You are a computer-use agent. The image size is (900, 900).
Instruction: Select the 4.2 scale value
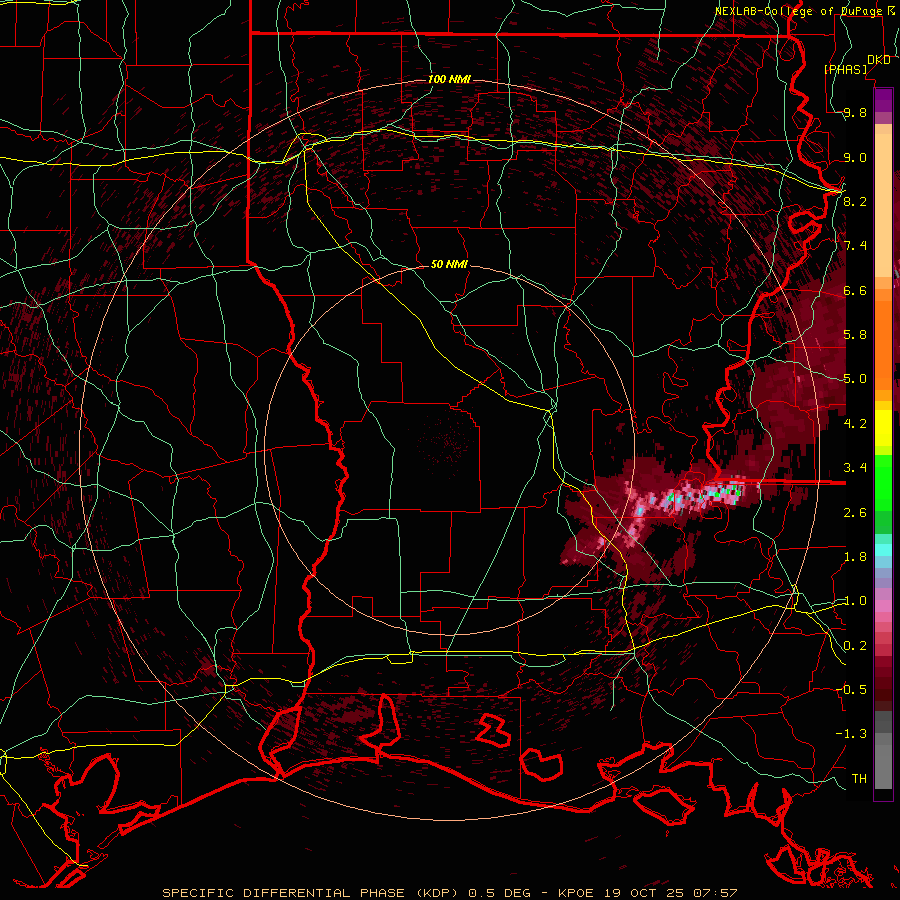855,424
